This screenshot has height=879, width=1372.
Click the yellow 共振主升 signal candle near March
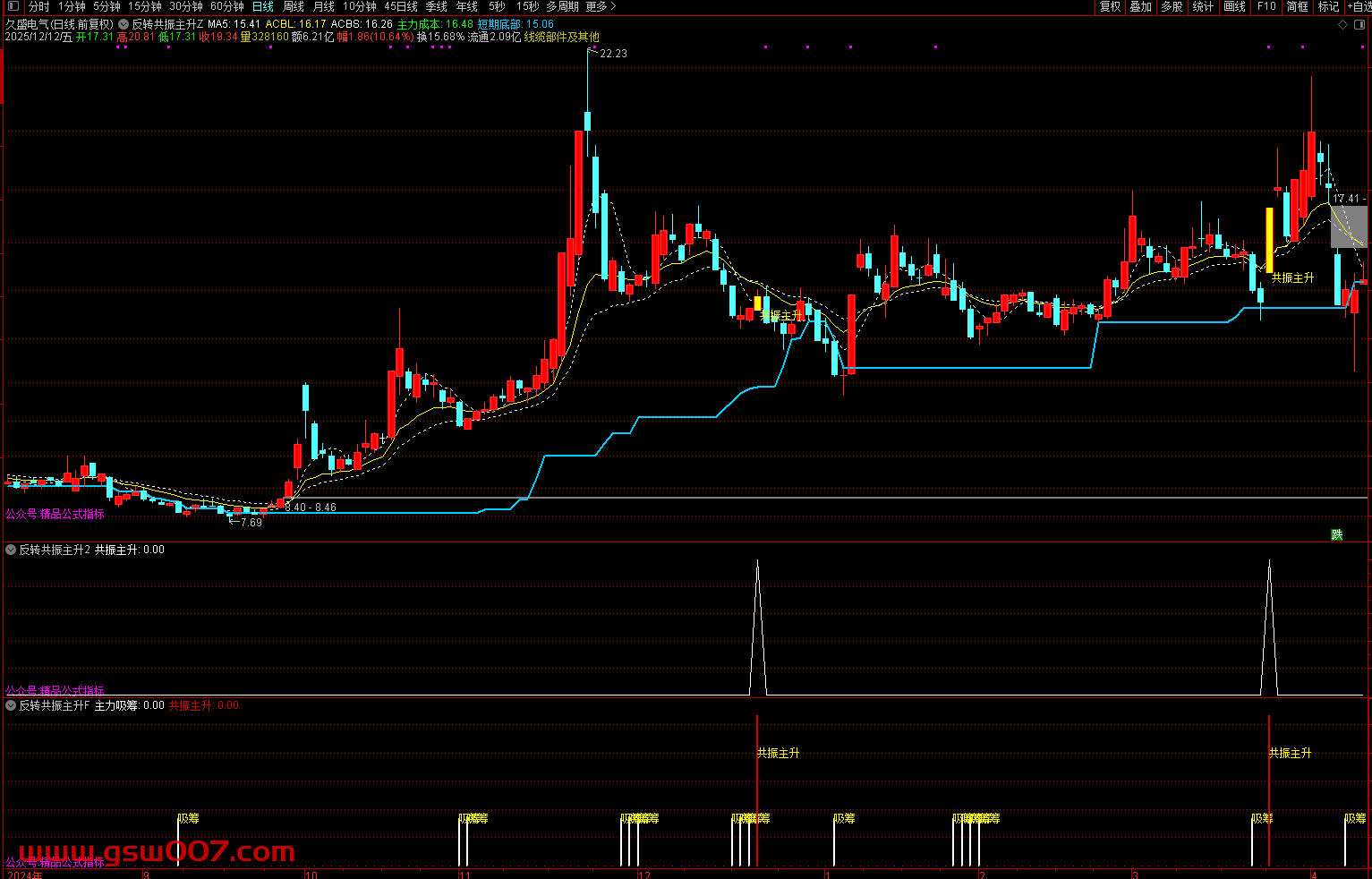coord(1269,240)
